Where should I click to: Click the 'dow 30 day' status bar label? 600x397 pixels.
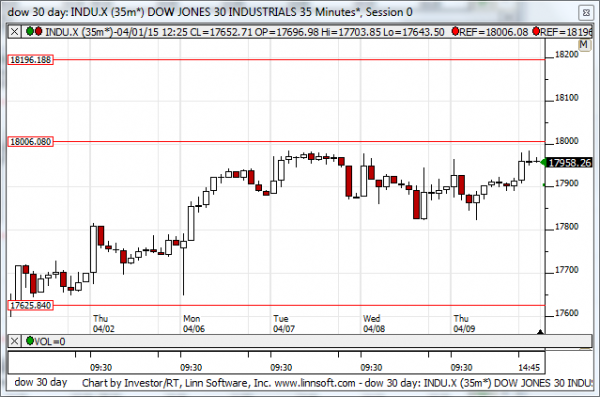tap(41, 382)
